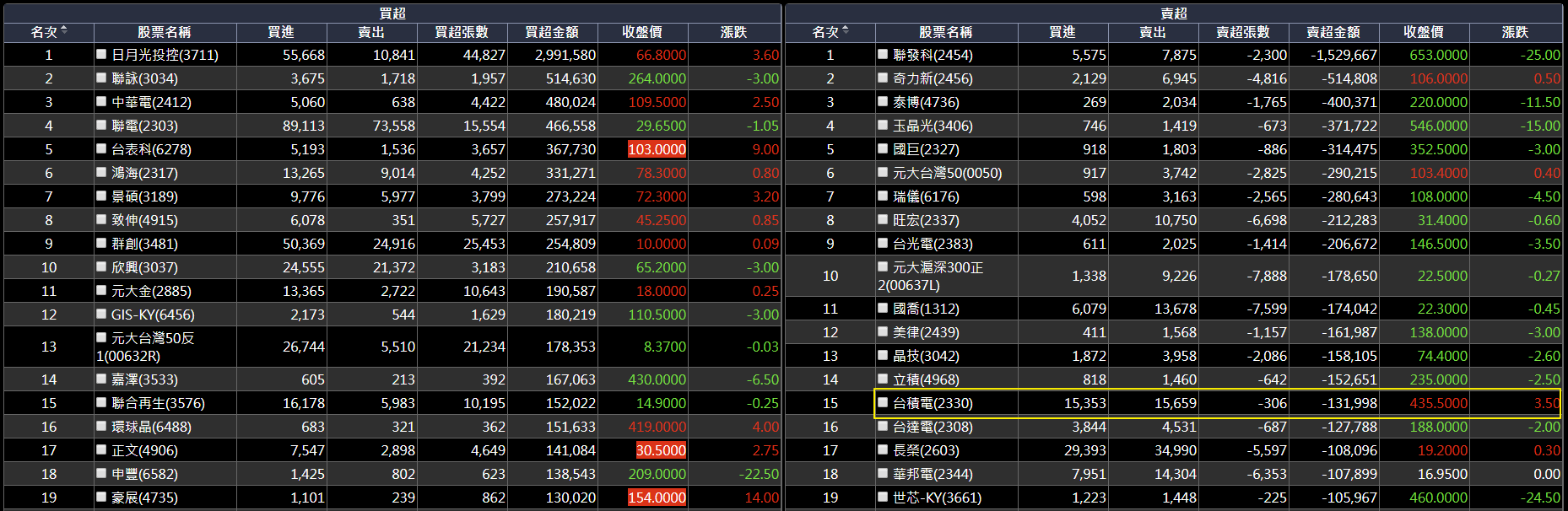Check the box next to 奇力新(2456)

883,78
